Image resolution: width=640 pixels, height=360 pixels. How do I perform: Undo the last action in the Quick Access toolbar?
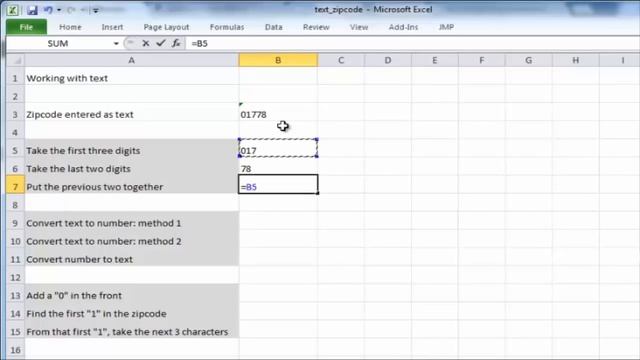[x=48, y=10]
